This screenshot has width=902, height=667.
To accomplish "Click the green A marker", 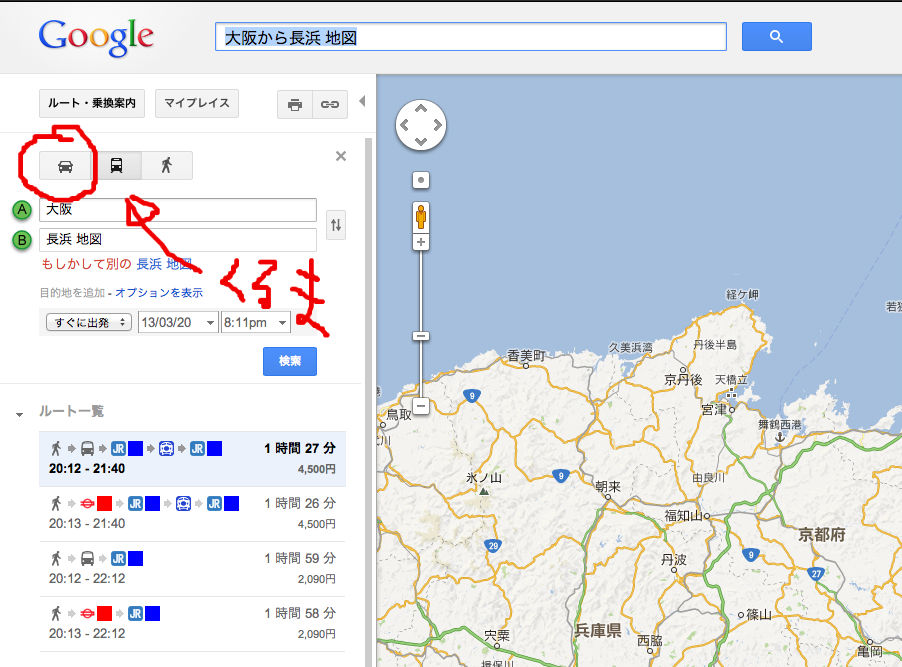I will click(22, 210).
